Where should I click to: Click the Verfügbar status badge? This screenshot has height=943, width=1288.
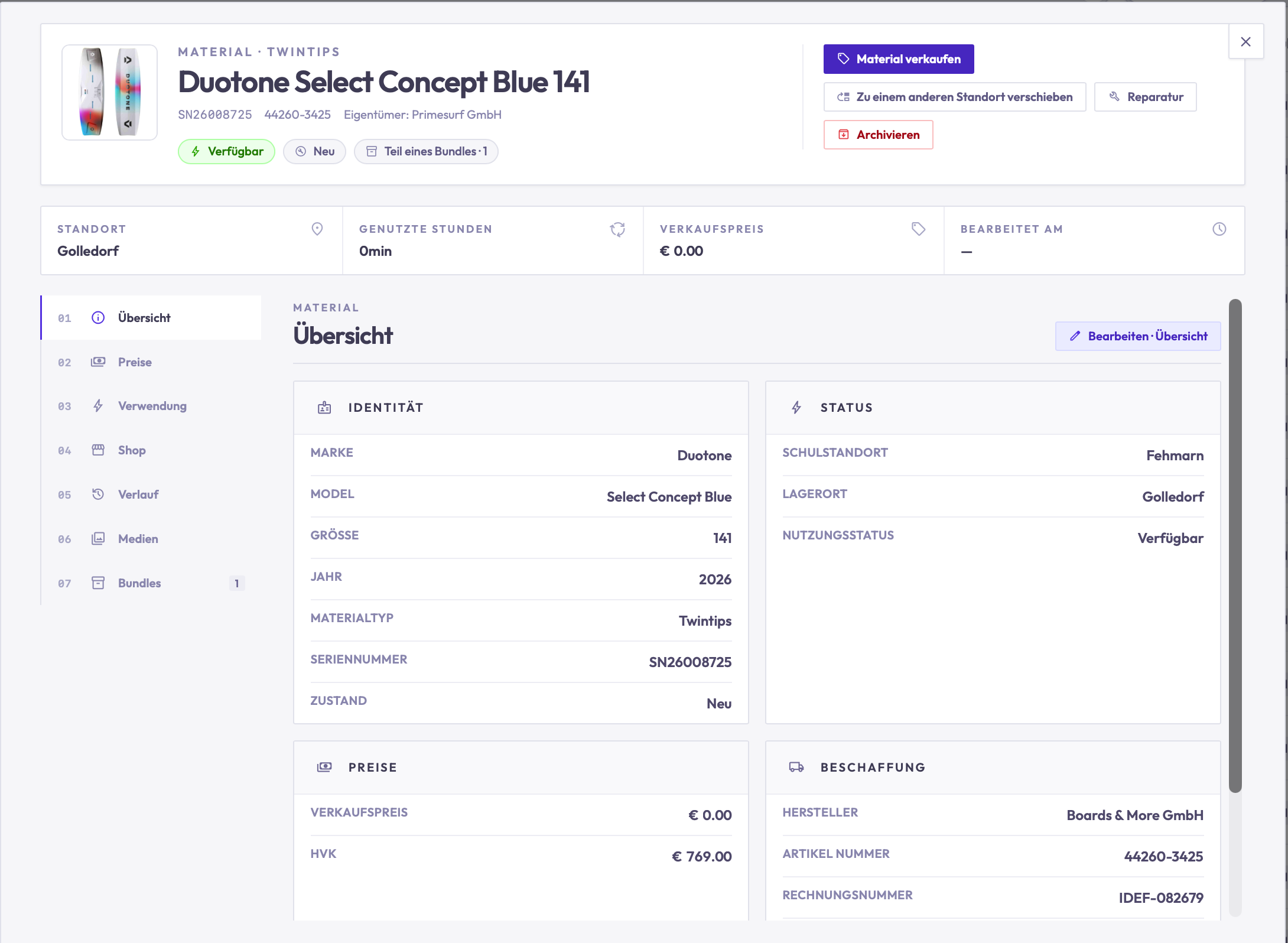(226, 151)
